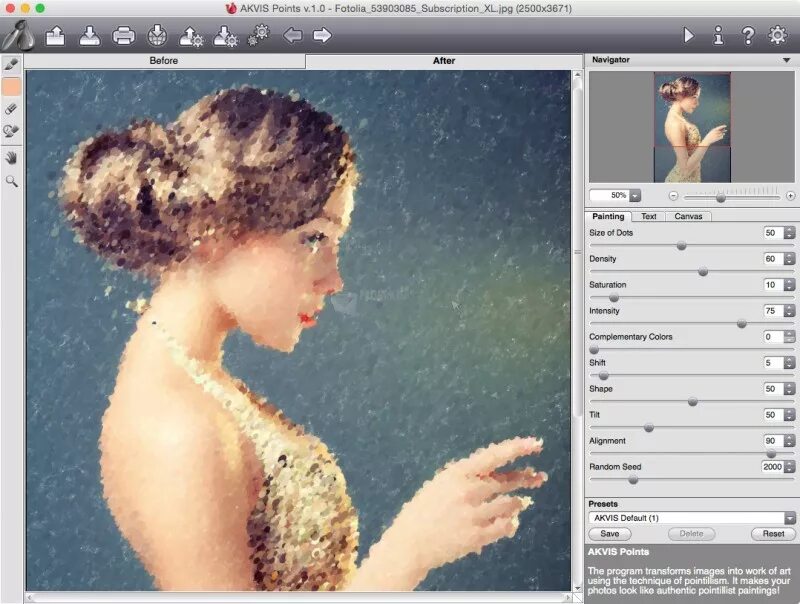Open program info with the i icon
This screenshot has width=800, height=604.
click(718, 35)
